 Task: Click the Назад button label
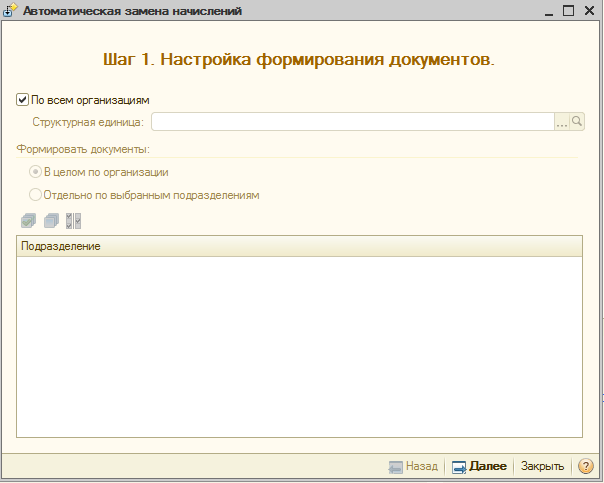421,467
